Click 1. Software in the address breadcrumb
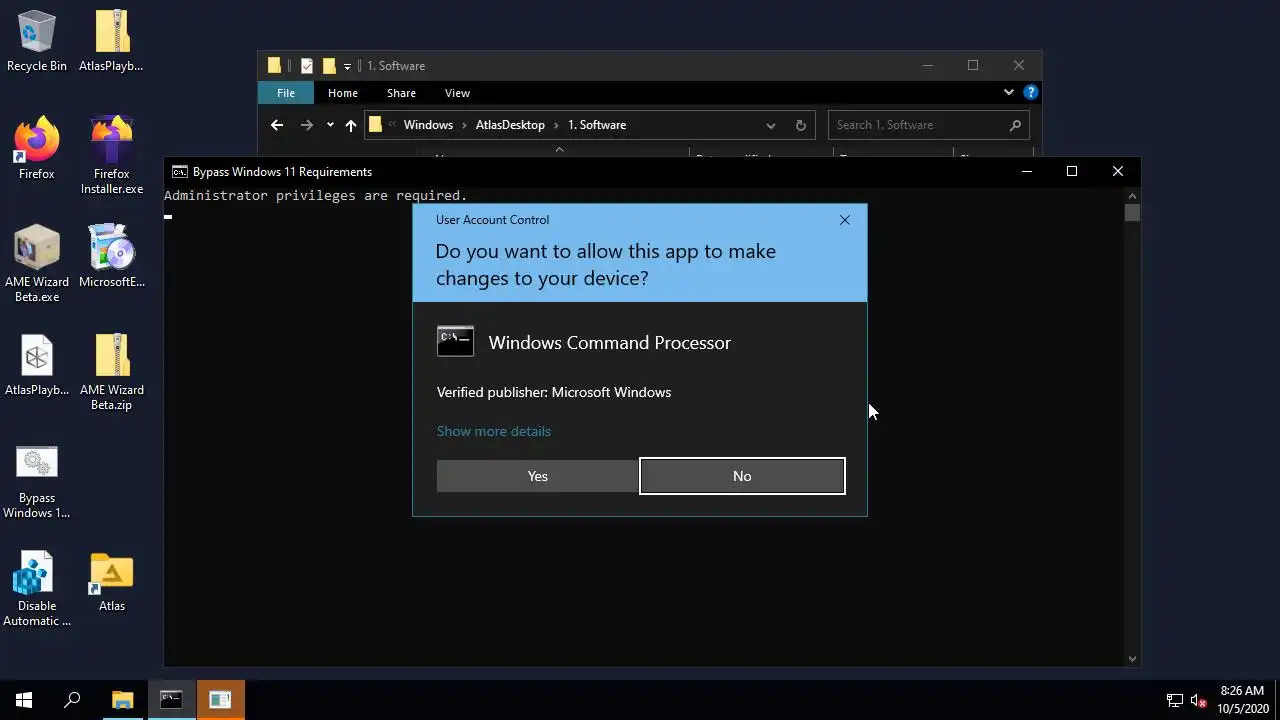This screenshot has width=1280, height=720. tap(597, 125)
